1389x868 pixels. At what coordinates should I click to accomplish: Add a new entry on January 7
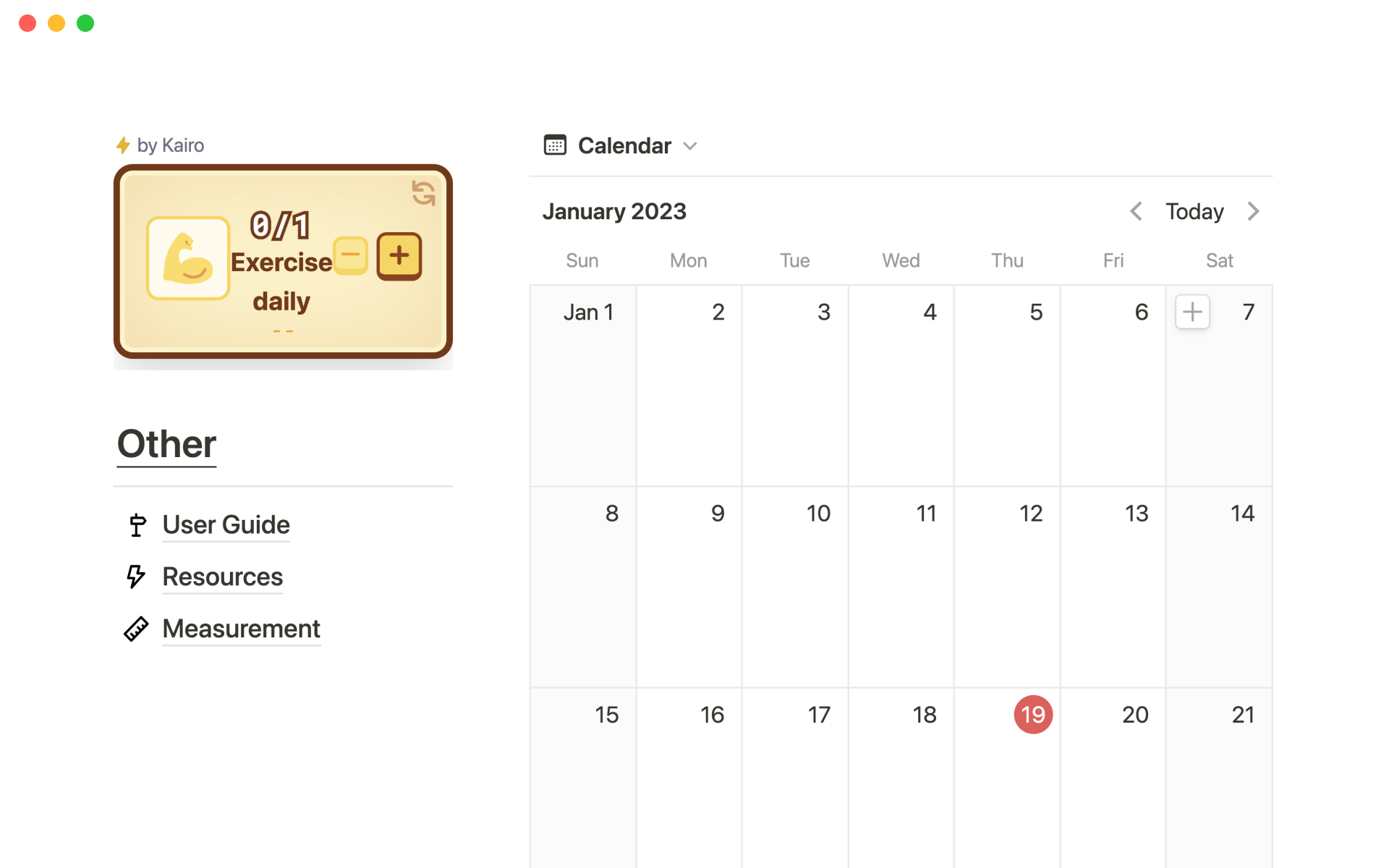(1192, 312)
